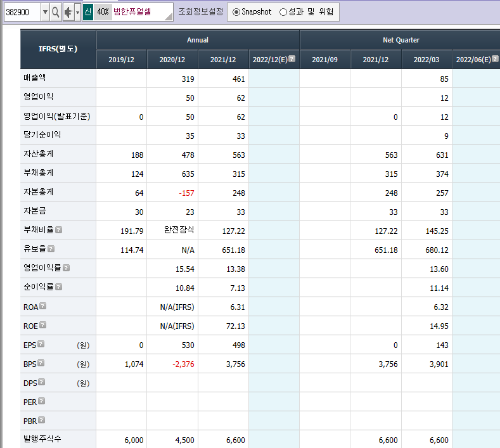500x448 pixels.
Task: Click the 발행주식수 row label
Action: tap(42, 439)
